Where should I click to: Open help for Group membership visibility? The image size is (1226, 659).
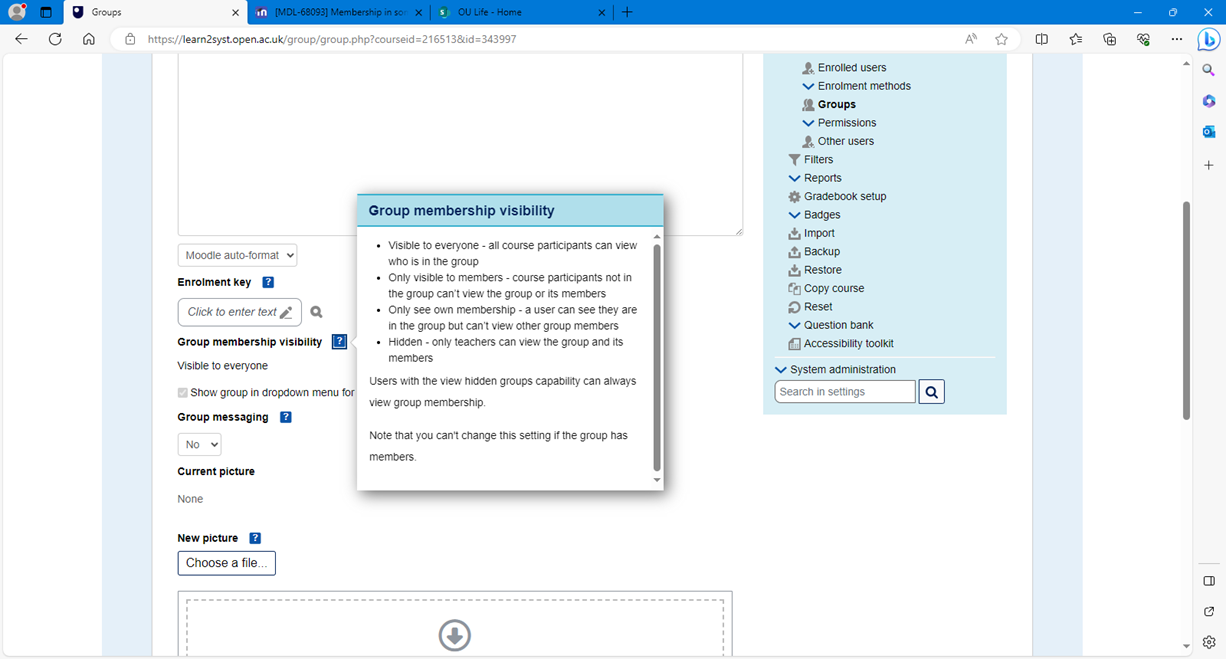(340, 342)
